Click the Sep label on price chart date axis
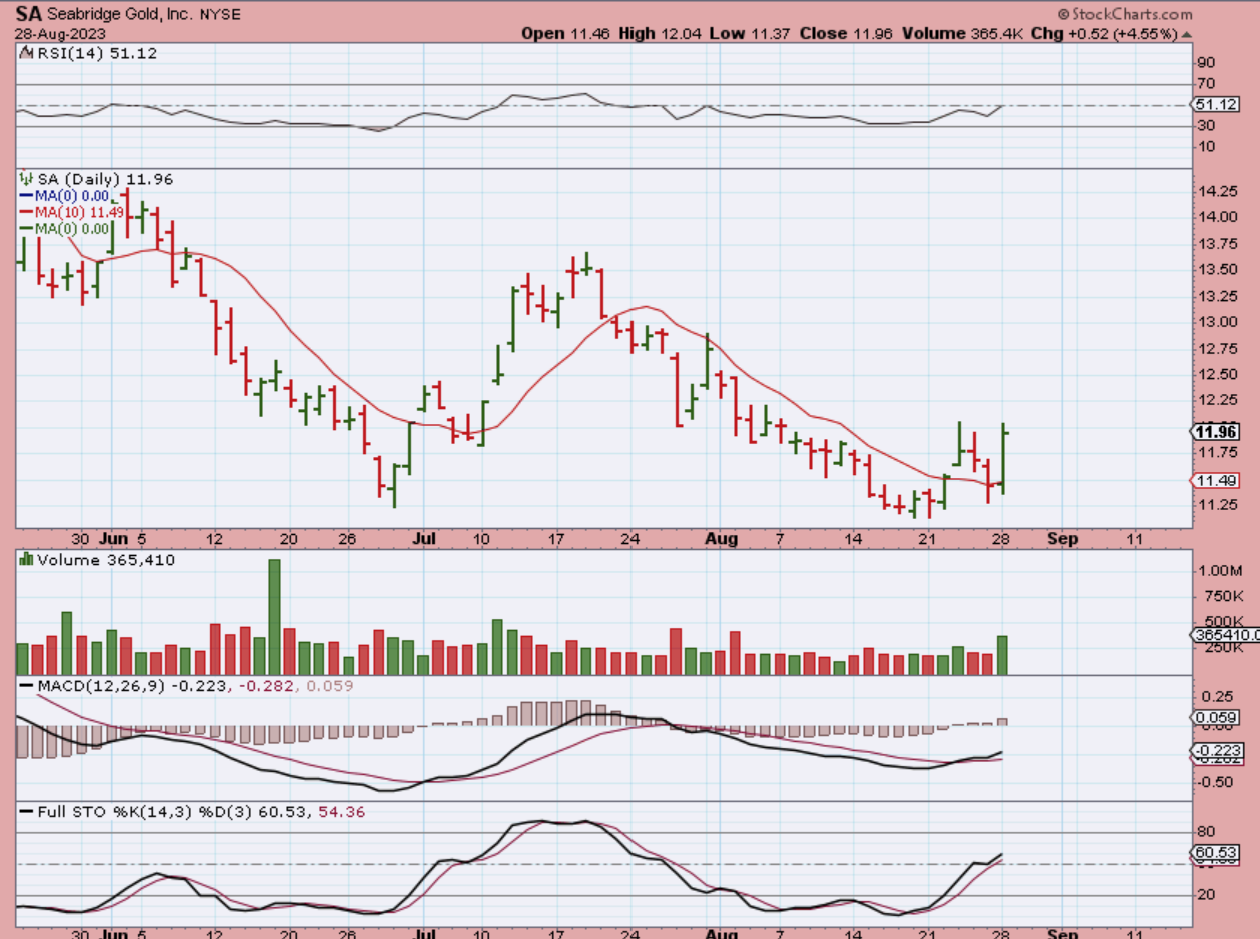 (x=1062, y=538)
